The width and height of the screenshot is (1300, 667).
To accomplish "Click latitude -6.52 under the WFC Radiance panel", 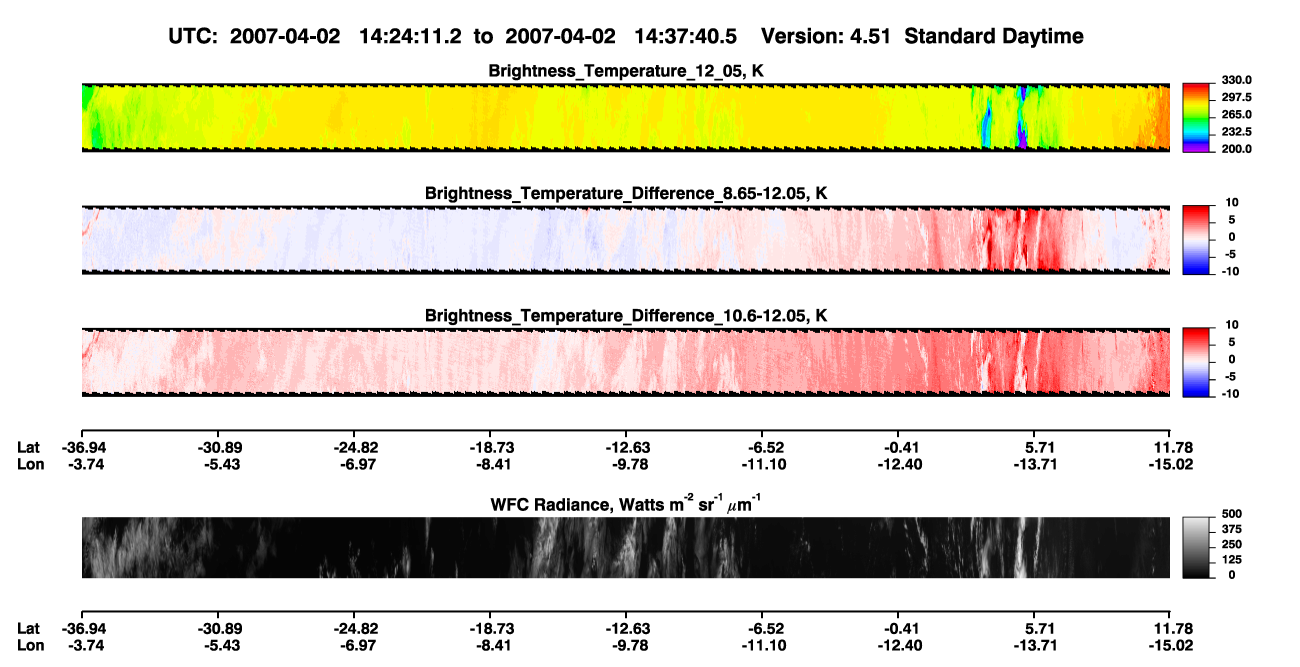I will 762,629.
